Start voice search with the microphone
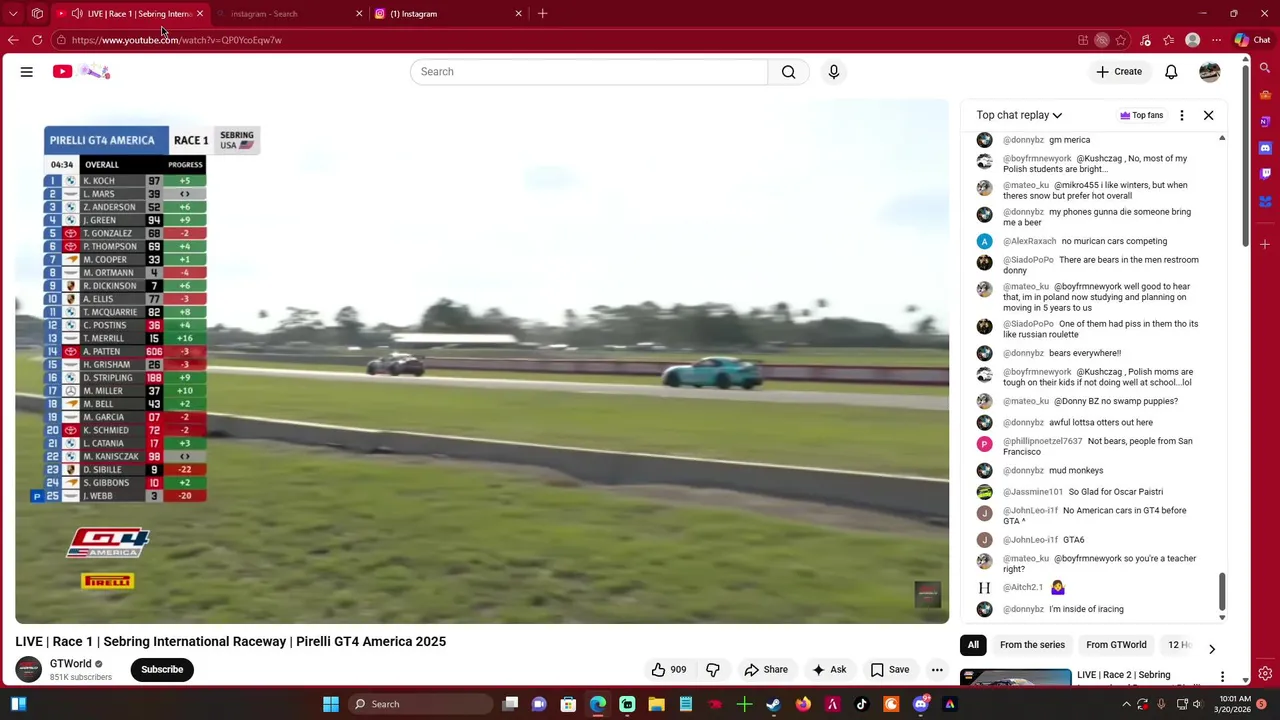Screen dimensions: 1280x720 (x=834, y=72)
